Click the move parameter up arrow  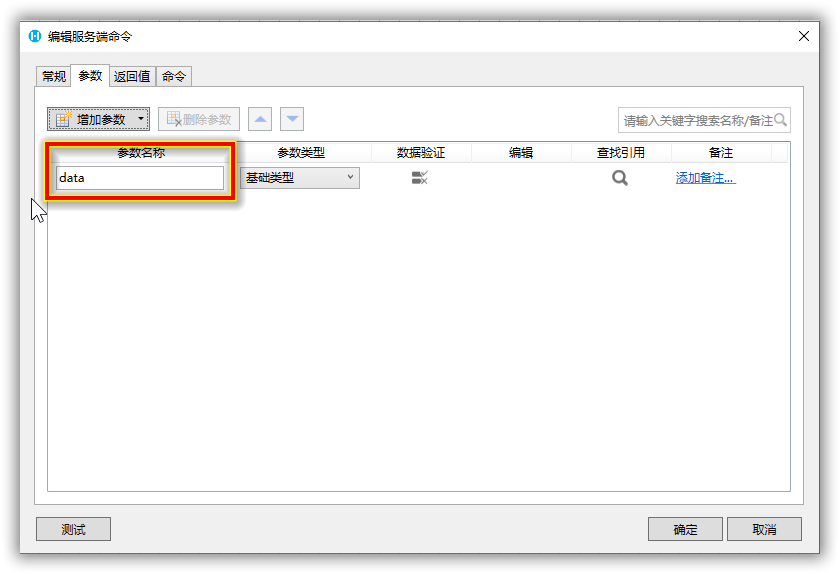tap(260, 119)
